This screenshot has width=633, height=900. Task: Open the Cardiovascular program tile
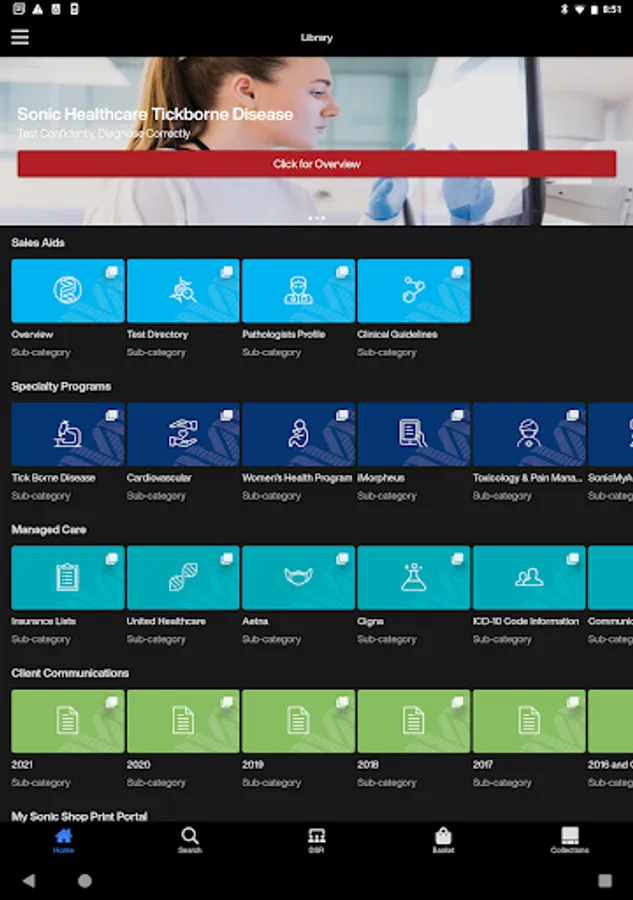pos(183,434)
